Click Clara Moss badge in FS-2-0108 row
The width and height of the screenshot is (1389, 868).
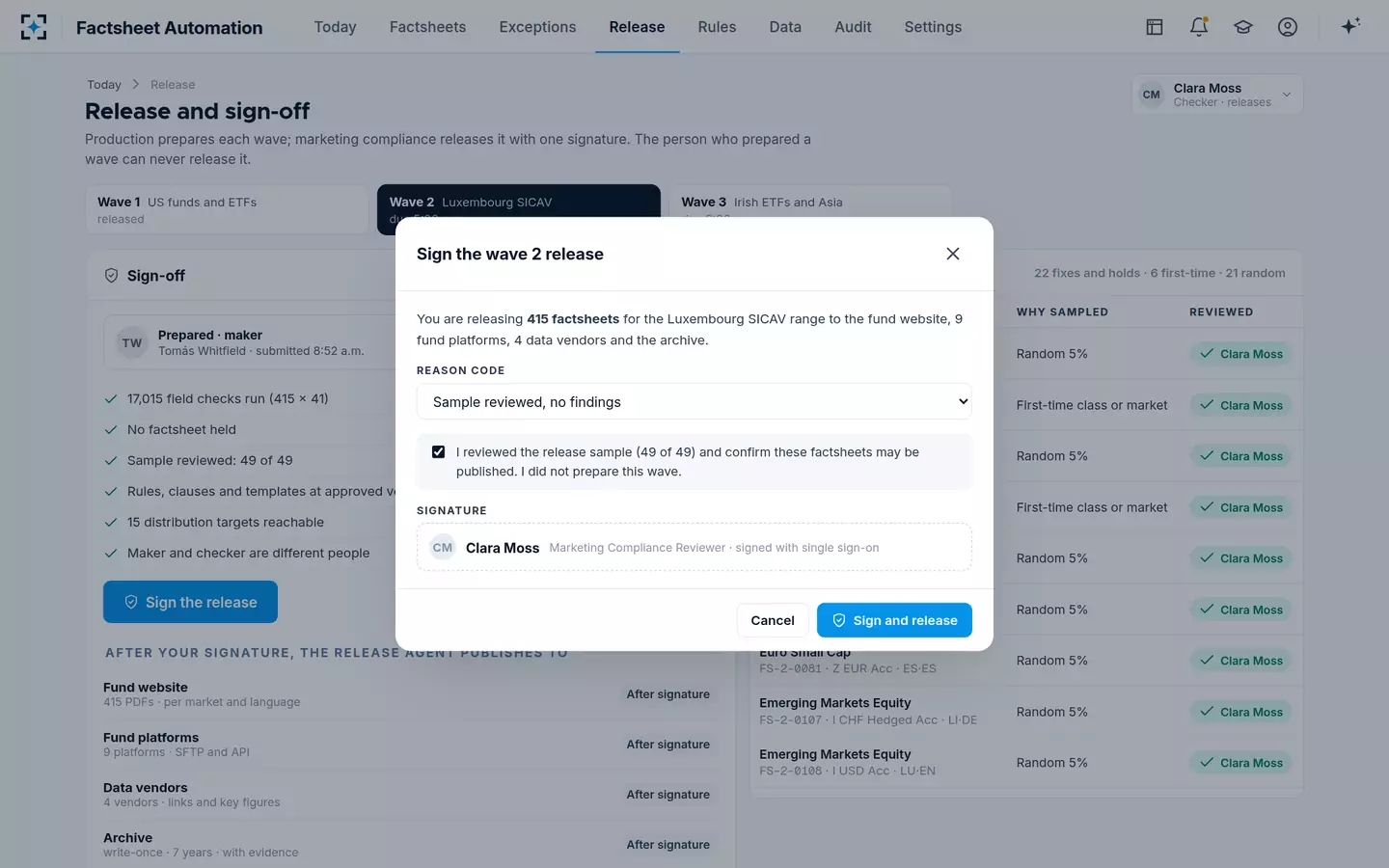click(1241, 763)
